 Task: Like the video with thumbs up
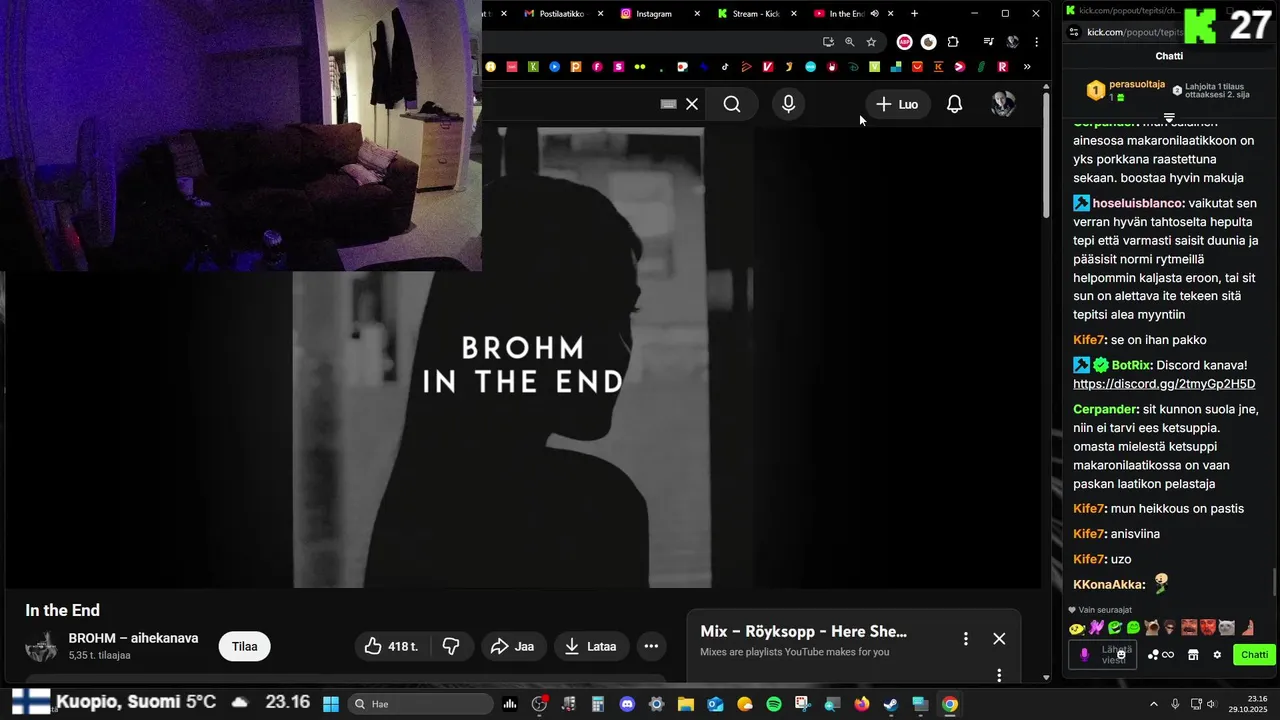(391, 646)
